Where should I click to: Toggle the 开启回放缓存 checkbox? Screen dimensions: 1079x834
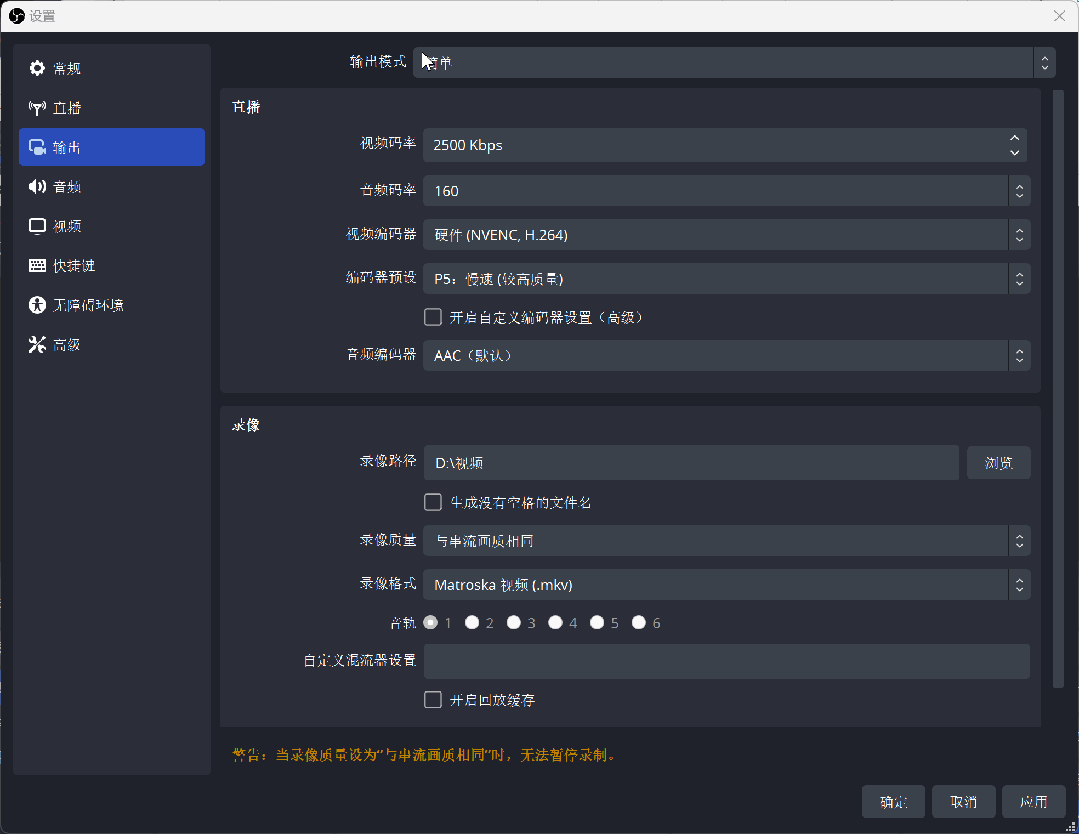[x=433, y=700]
